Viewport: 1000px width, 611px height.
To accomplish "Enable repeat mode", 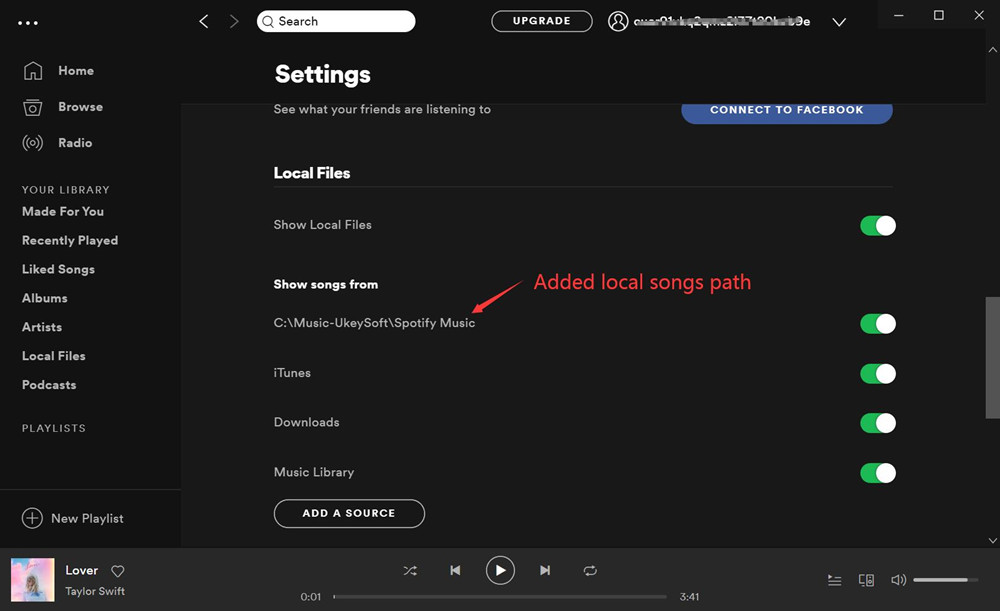I will click(590, 570).
